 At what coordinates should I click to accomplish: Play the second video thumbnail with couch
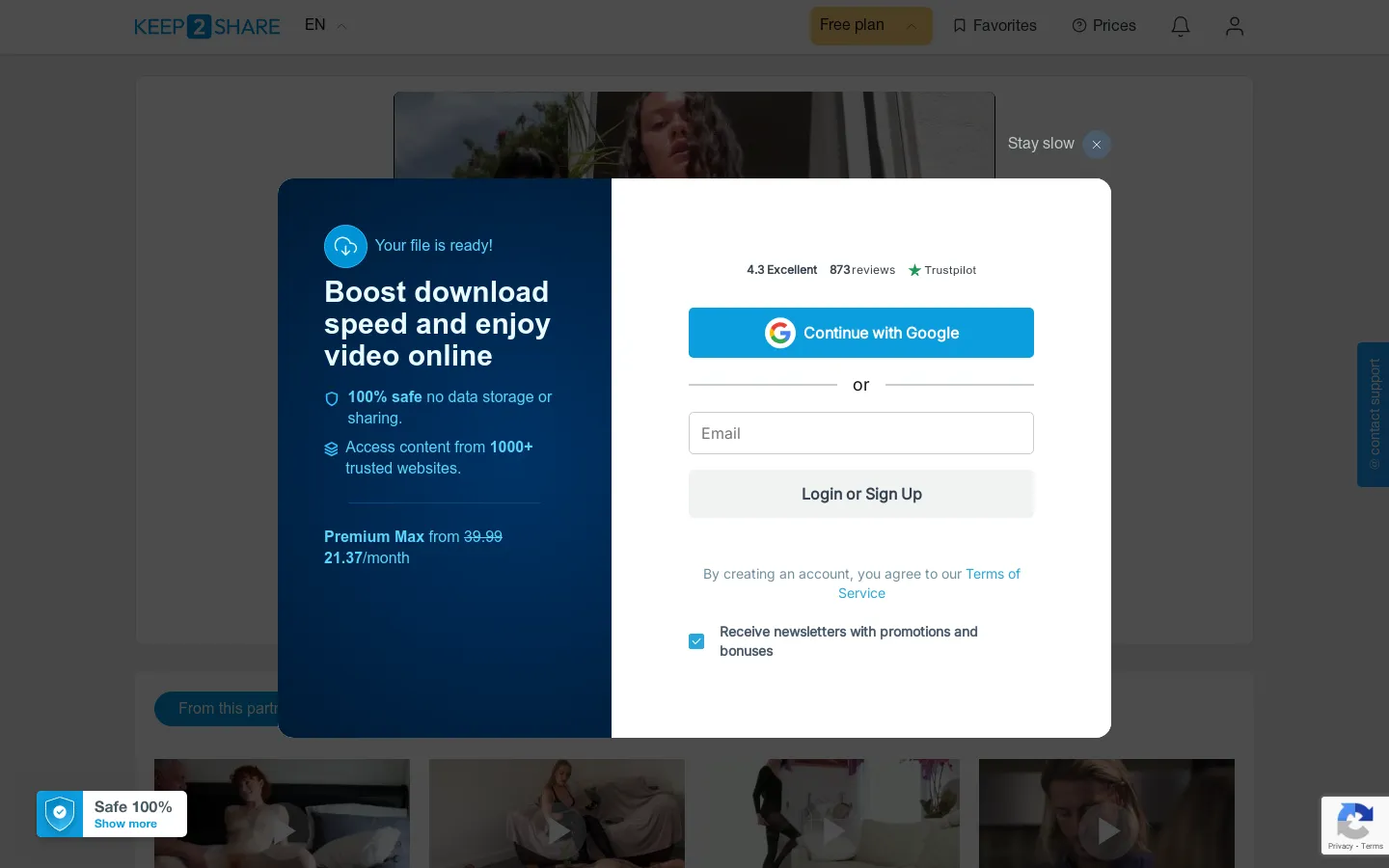pos(557,813)
